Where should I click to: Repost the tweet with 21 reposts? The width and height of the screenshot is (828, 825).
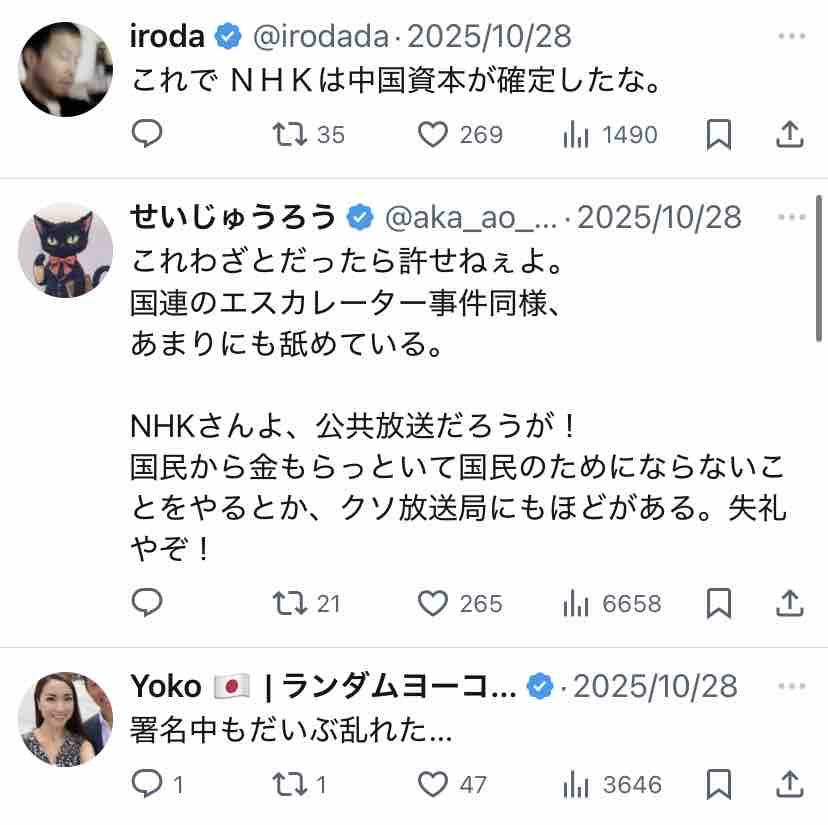(x=306, y=603)
